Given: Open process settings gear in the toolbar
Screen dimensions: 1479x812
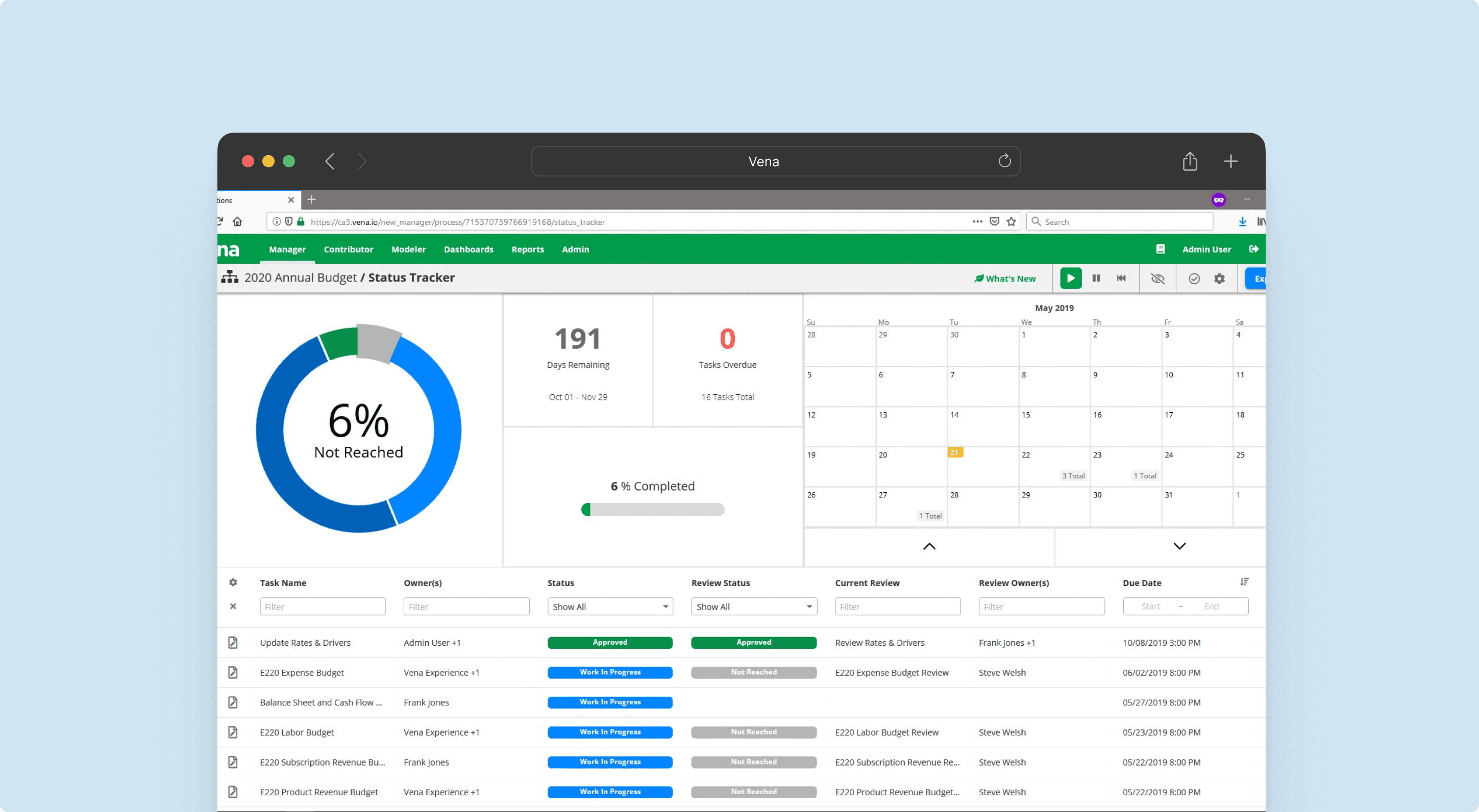Looking at the screenshot, I should tap(1219, 278).
